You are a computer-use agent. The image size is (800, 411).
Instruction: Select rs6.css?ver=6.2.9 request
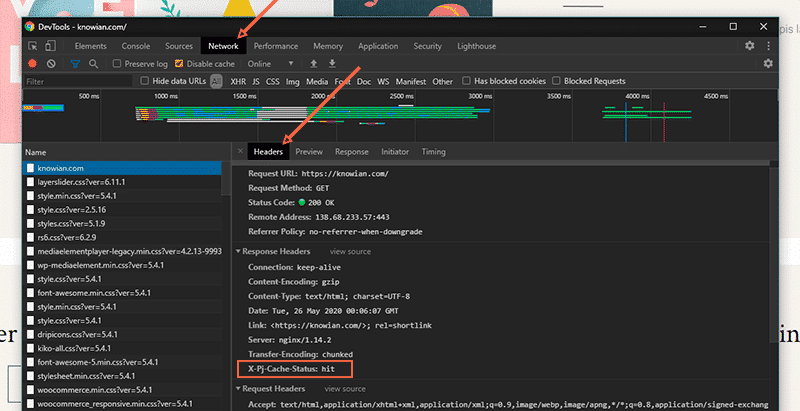click(x=122, y=237)
